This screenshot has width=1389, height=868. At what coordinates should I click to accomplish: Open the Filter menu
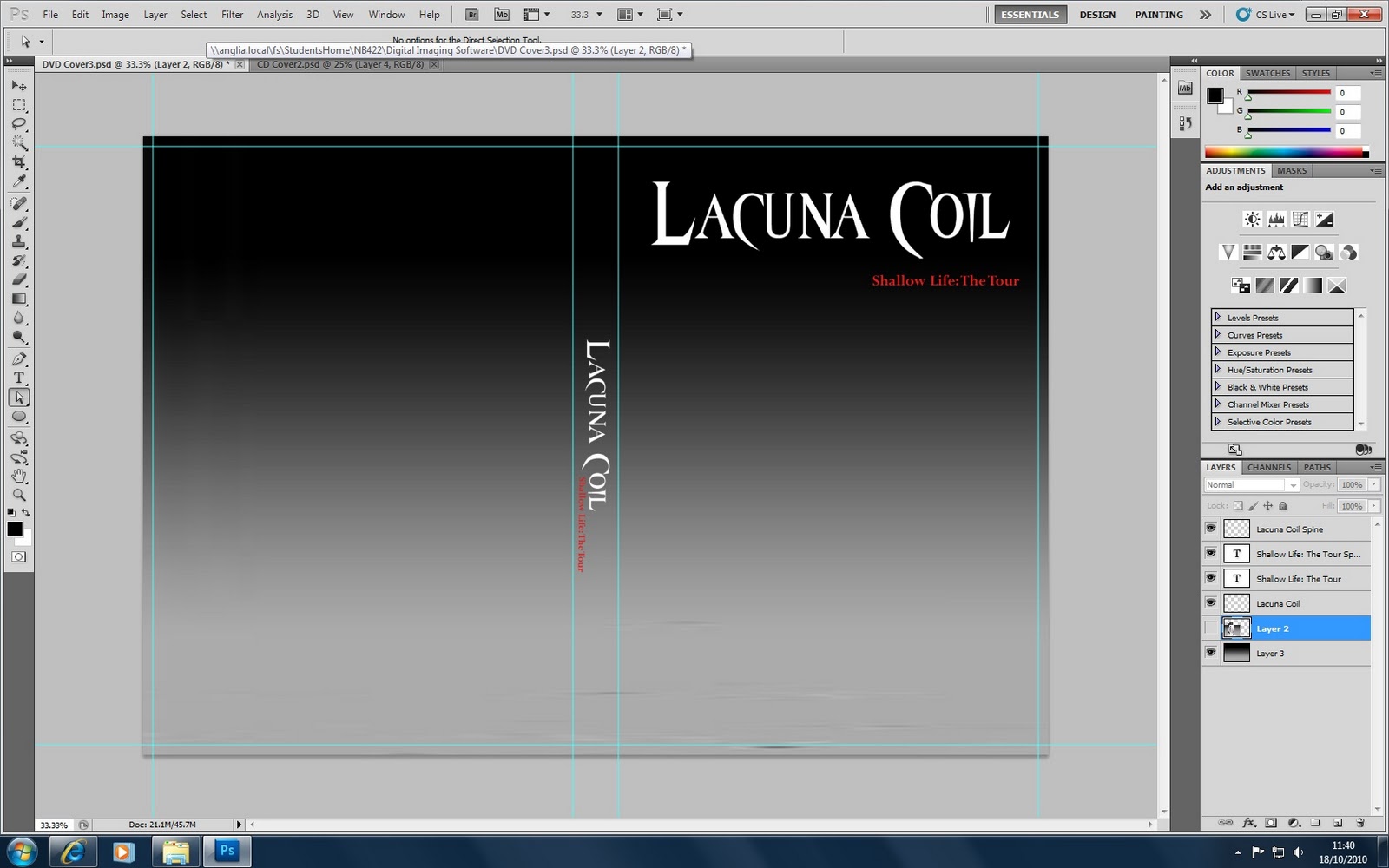coord(232,15)
